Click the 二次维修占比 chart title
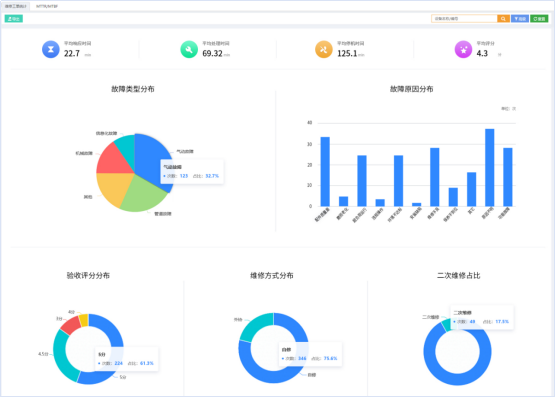The width and height of the screenshot is (556, 397). [x=458, y=275]
